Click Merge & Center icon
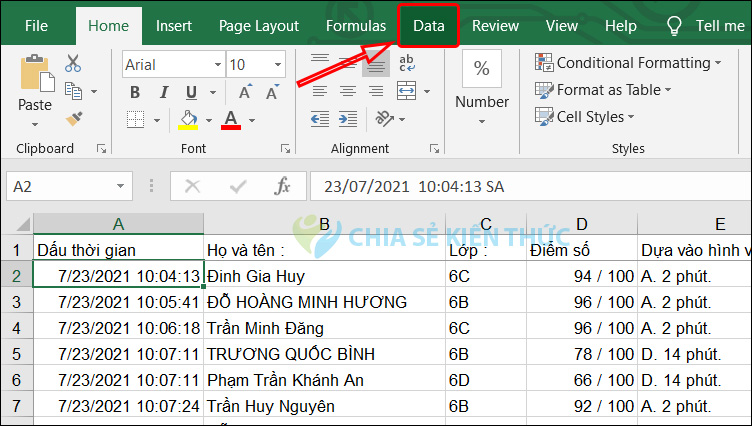The image size is (752, 426). 407,91
